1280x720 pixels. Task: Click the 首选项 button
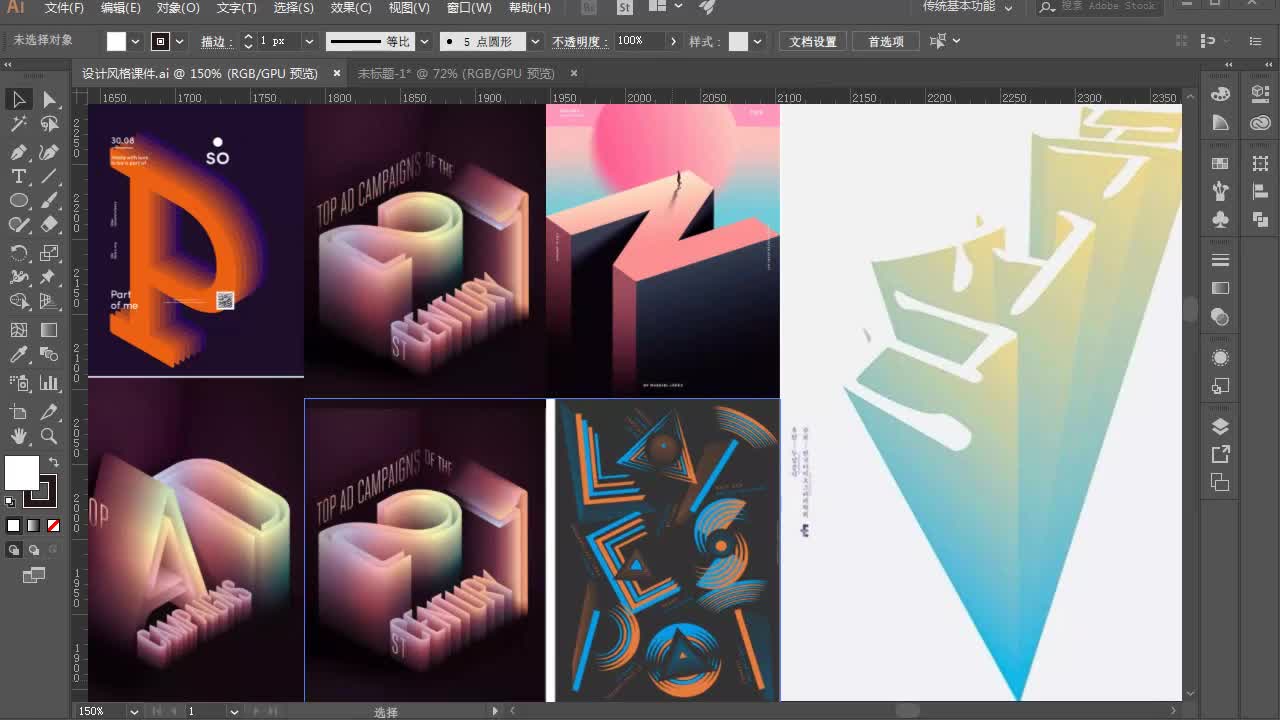(x=886, y=41)
